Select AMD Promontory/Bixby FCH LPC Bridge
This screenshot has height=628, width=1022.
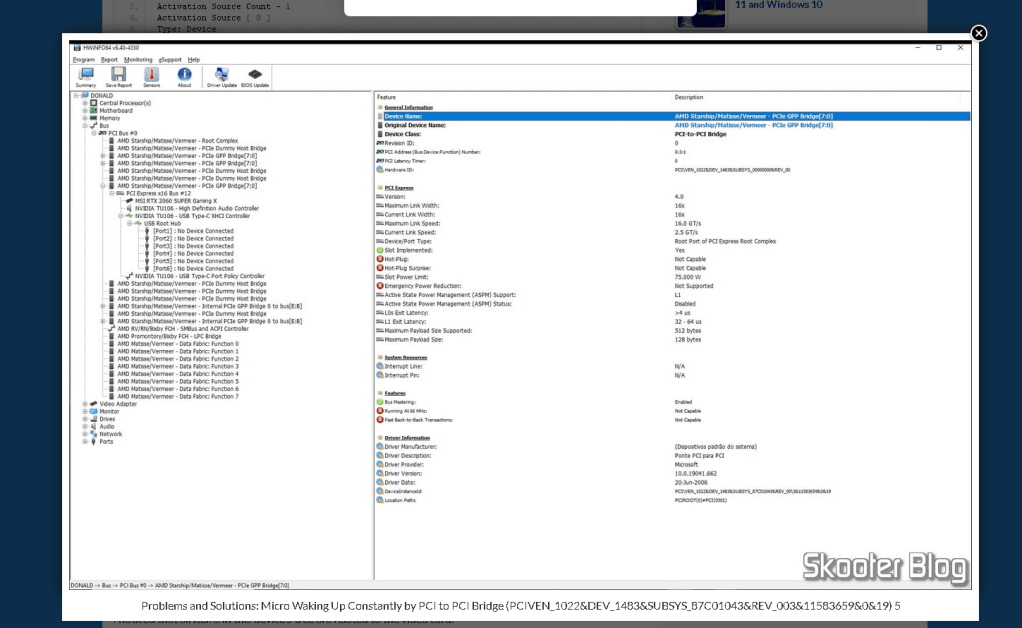pos(169,336)
